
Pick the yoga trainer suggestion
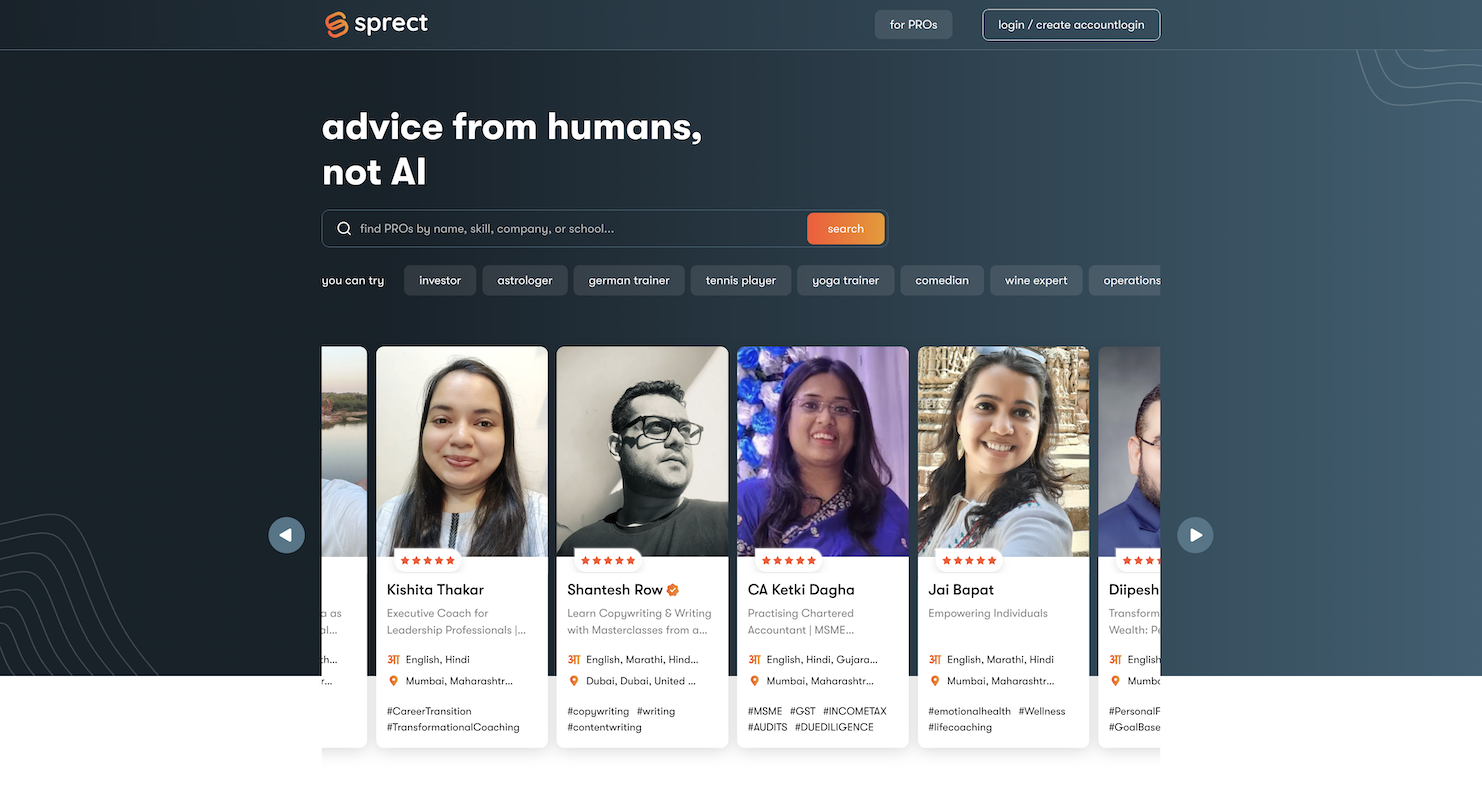coord(845,281)
